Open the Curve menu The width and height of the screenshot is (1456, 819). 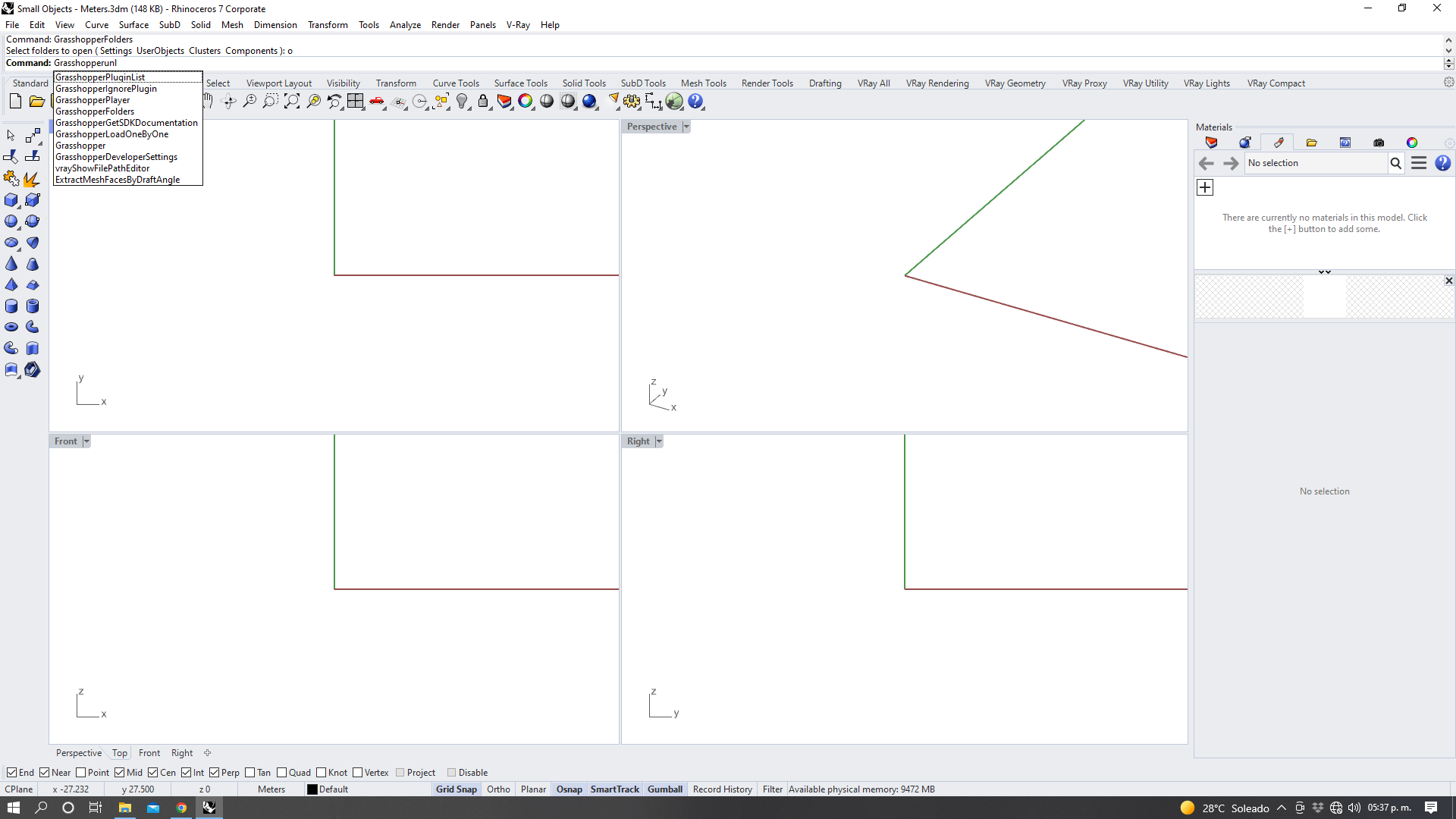[x=96, y=25]
